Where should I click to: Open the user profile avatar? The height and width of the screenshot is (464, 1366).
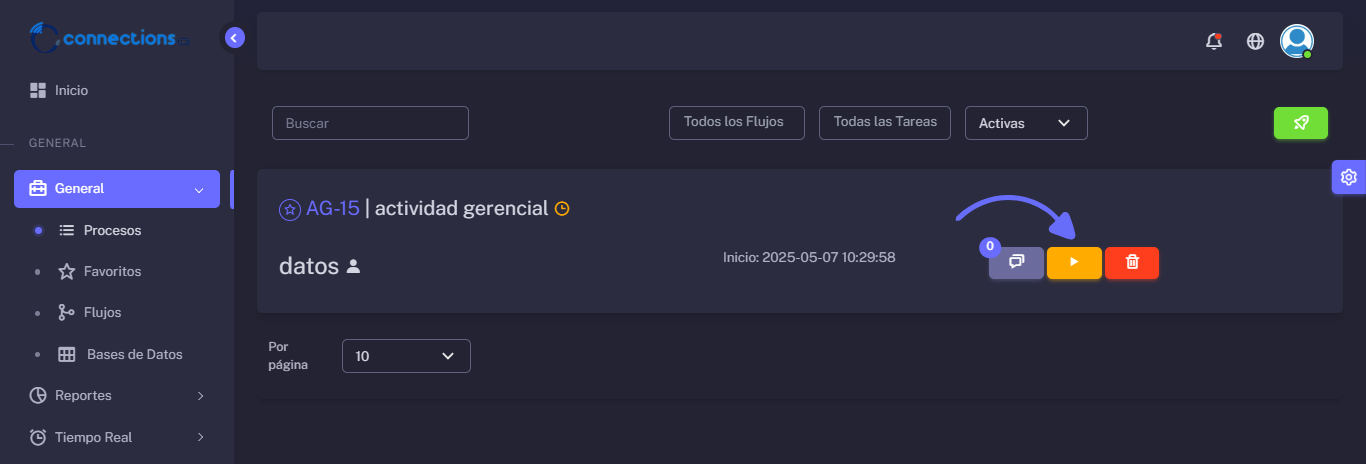coord(1297,41)
